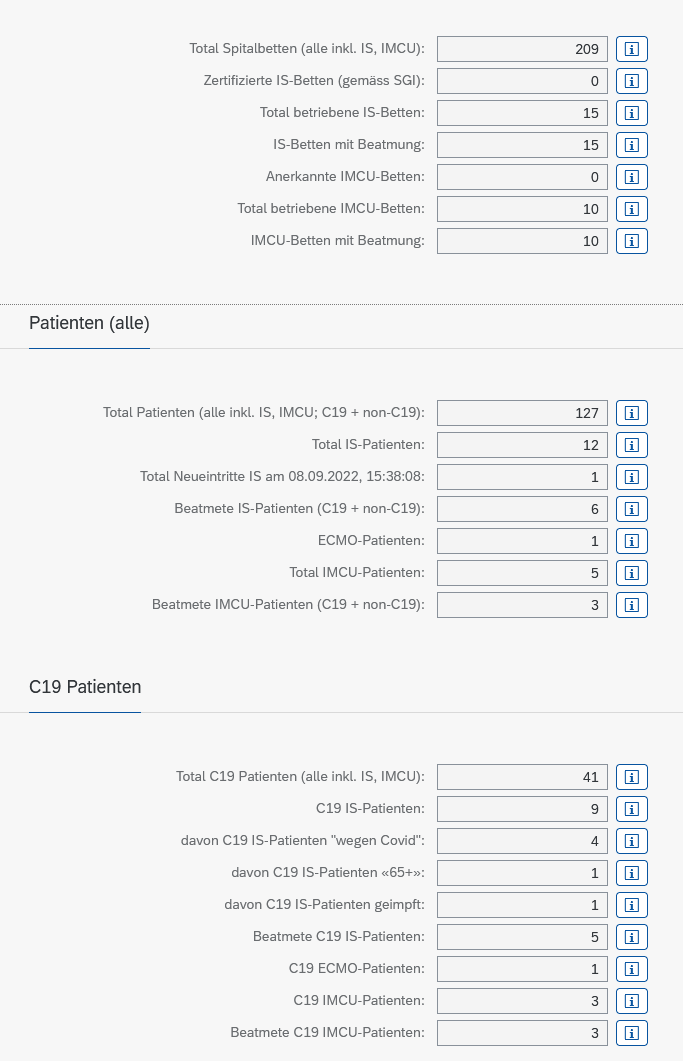Click the IMCU-Betten mit Beatmung field

(522, 241)
